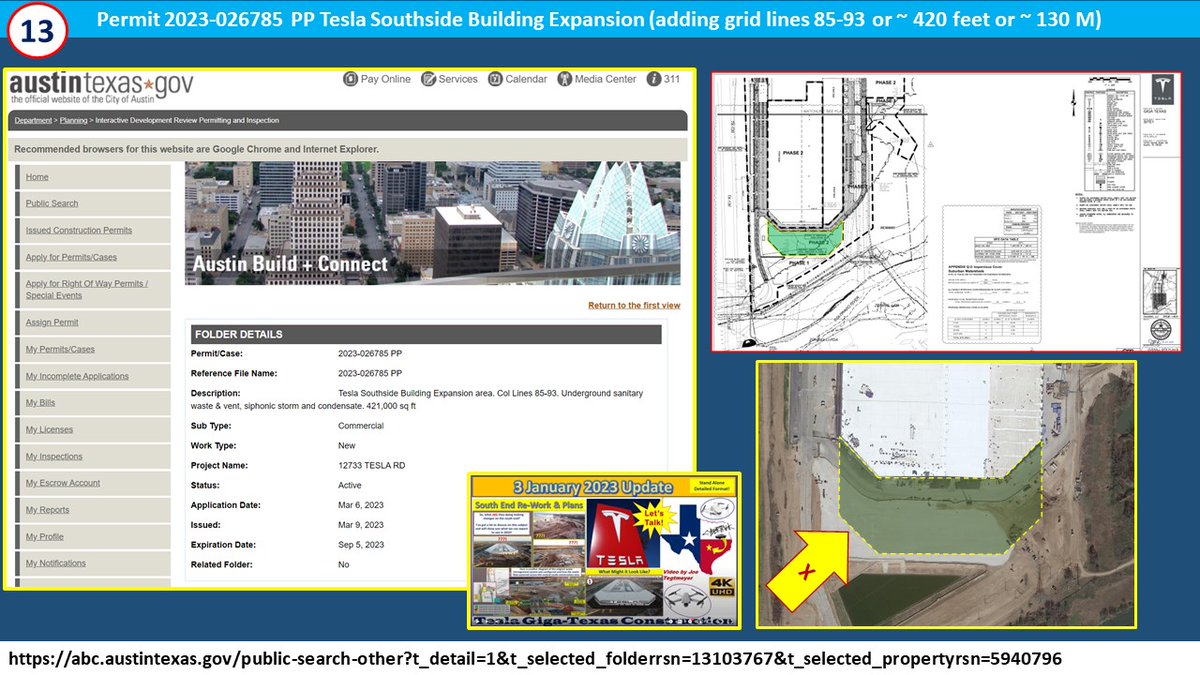Open Assign Permit in sidebar
This screenshot has height=675, width=1200.
pyautogui.click(x=52, y=322)
